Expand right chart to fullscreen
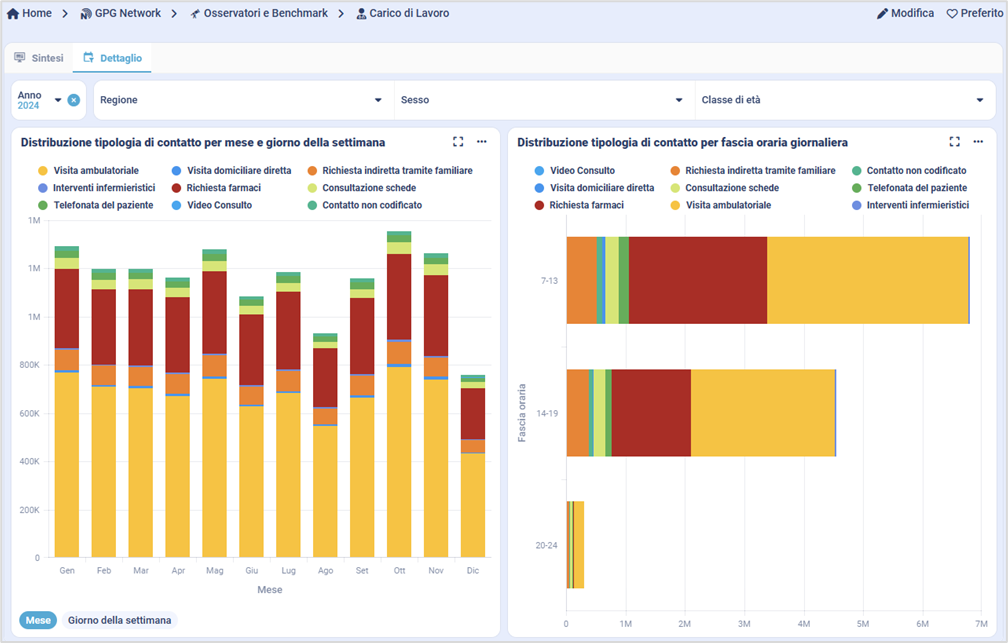 pyautogui.click(x=954, y=142)
